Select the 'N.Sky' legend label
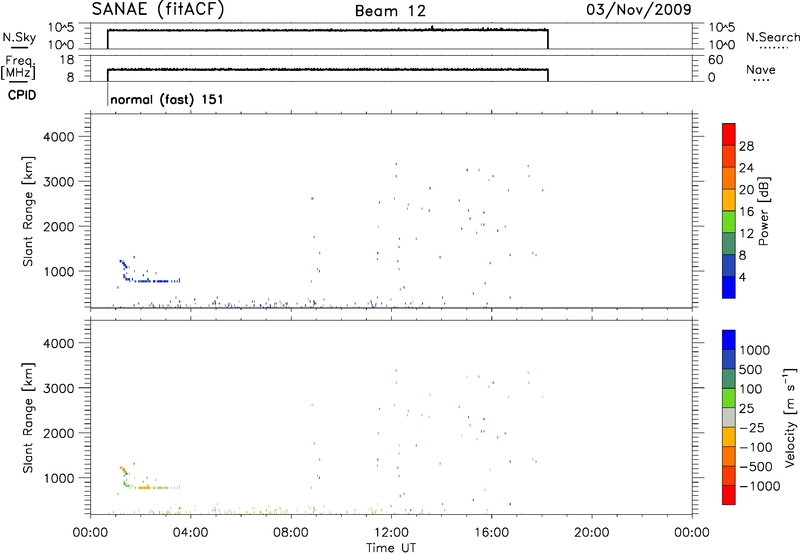 pyautogui.click(x=19, y=37)
